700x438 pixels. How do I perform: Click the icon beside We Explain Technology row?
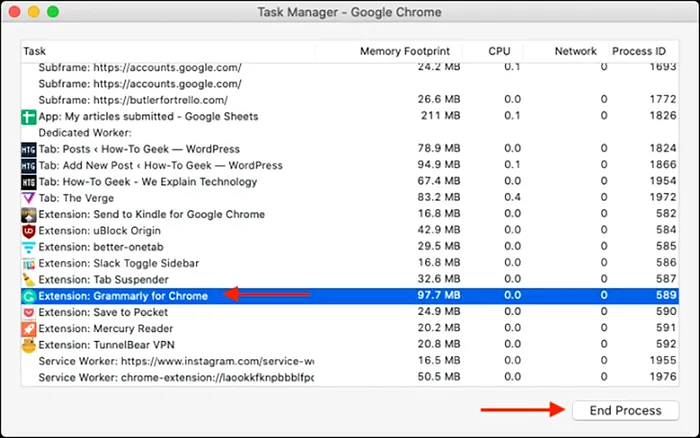[x=29, y=182]
